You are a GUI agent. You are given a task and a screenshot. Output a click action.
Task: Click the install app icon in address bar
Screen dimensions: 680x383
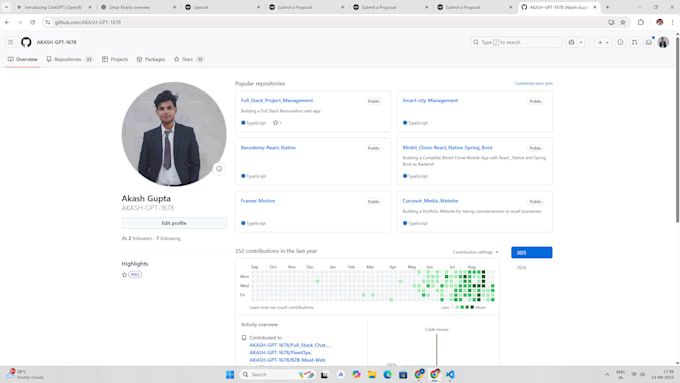click(611, 22)
